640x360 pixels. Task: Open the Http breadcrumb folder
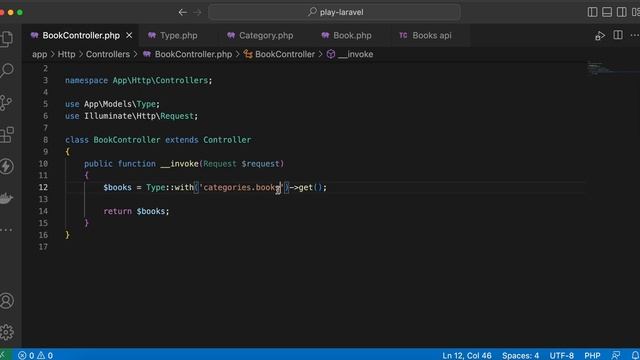pyautogui.click(x=67, y=54)
